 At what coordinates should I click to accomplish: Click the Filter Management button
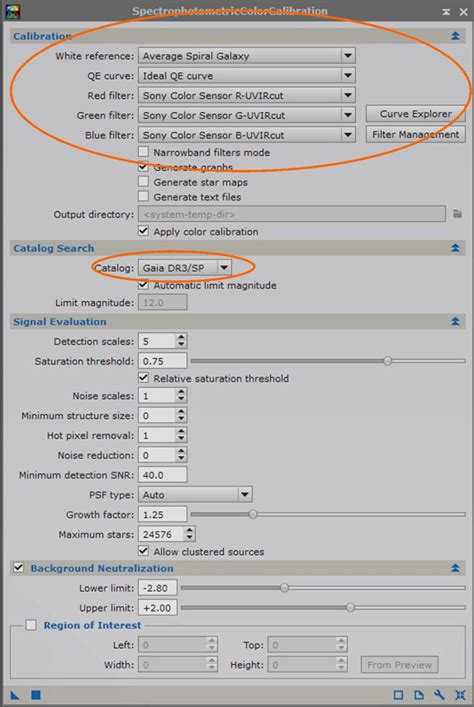click(x=415, y=134)
